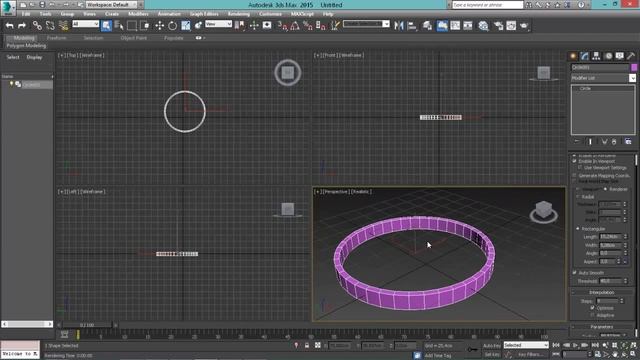The height and width of the screenshot is (360, 640).
Task: Click the Redo arrow in main toolbar
Action: pos(22,26)
